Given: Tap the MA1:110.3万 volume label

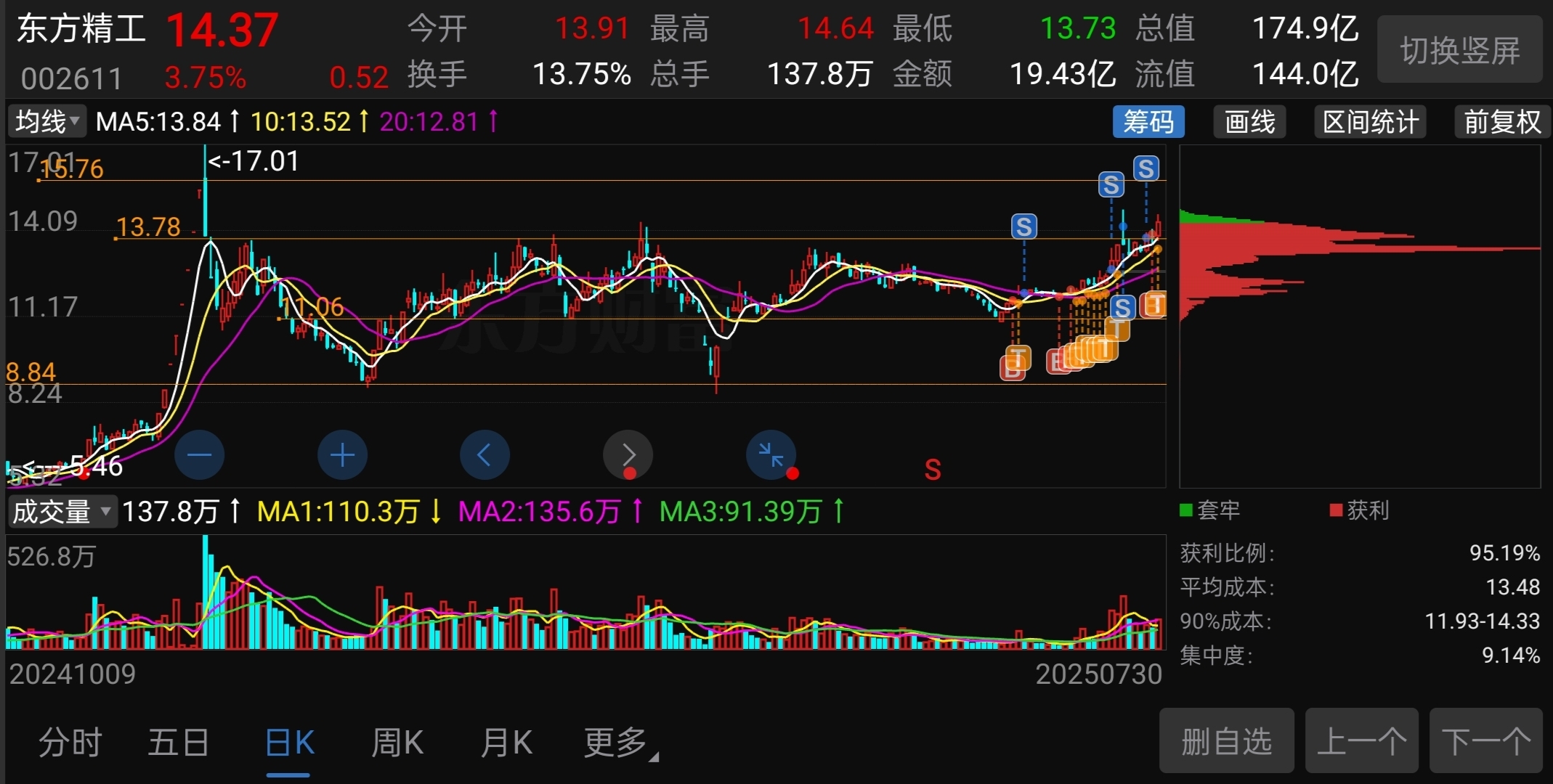Looking at the screenshot, I should tap(349, 512).
